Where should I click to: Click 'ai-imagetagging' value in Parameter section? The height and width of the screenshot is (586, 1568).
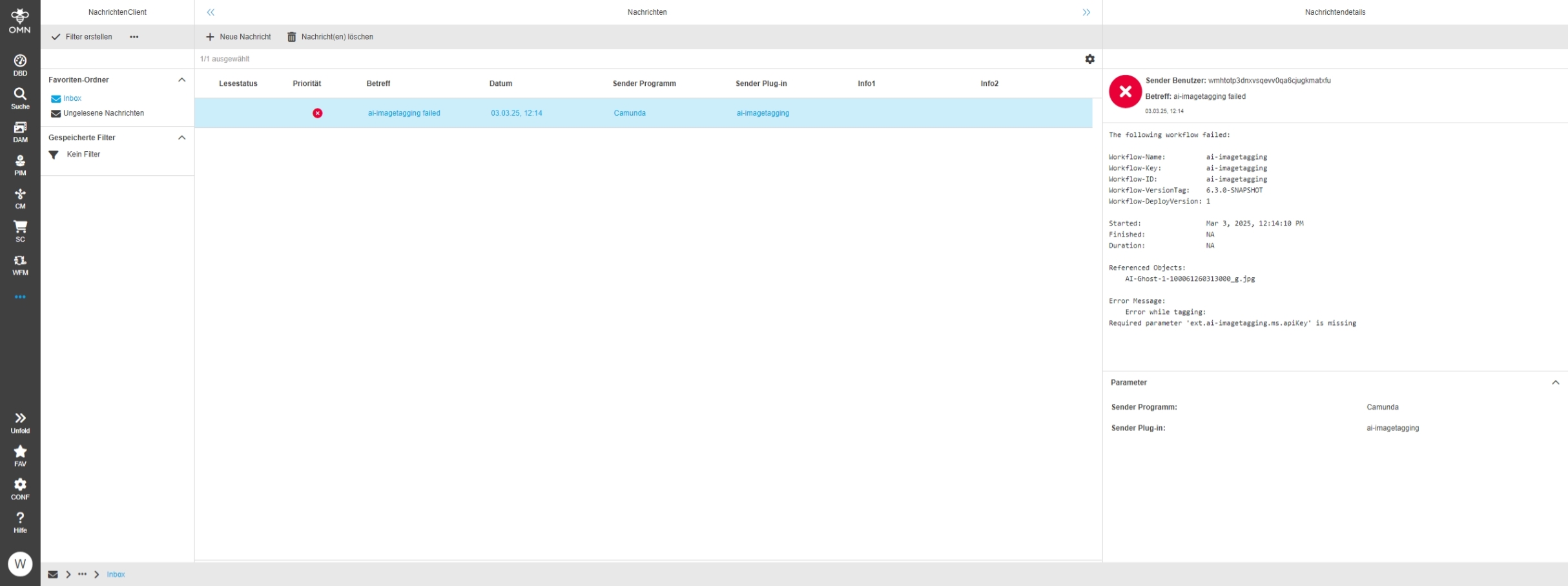(x=1393, y=428)
